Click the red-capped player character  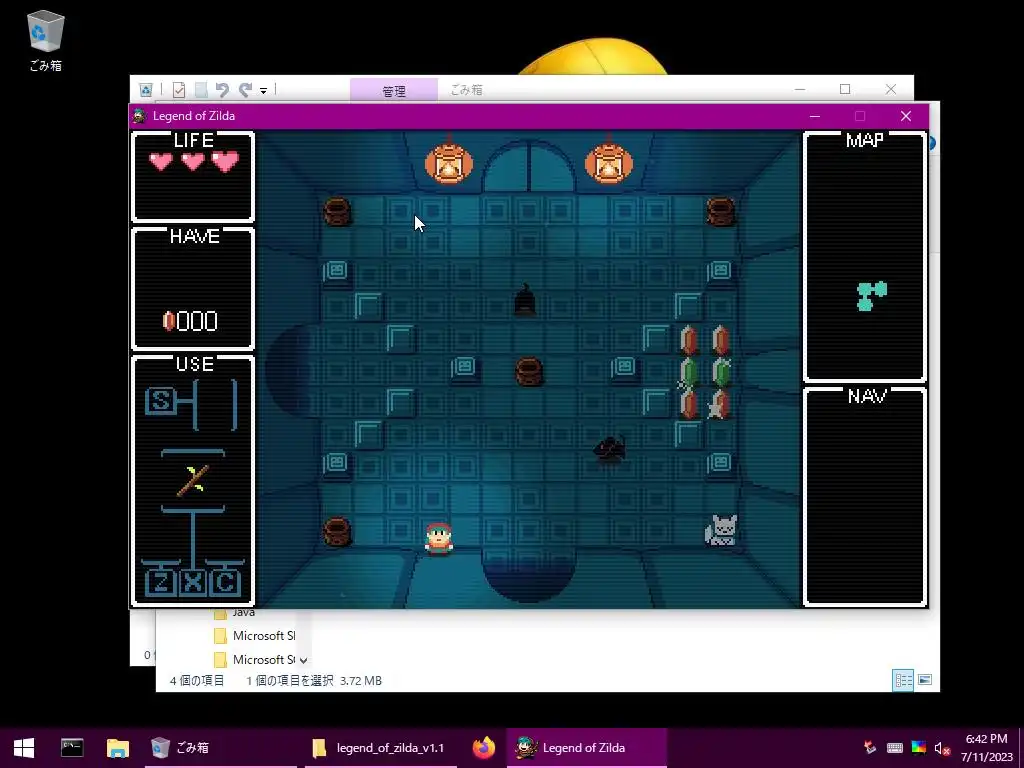[439, 539]
